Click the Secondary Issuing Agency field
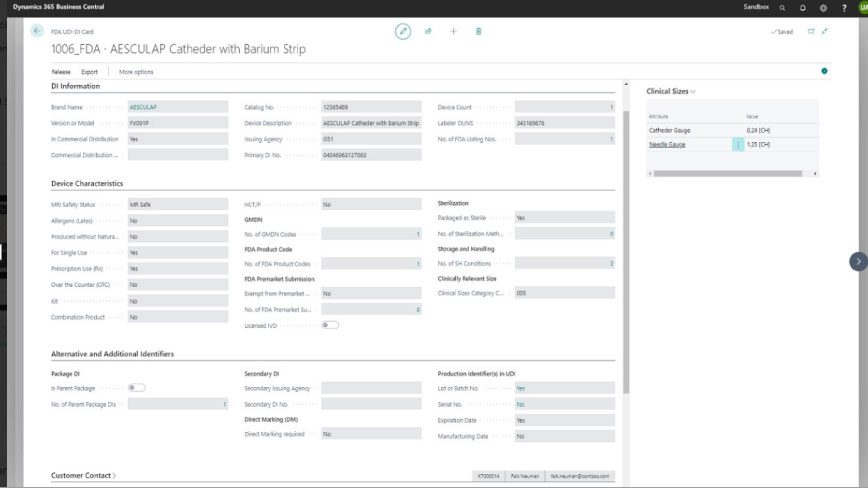This screenshot has width=868, height=494. click(371, 388)
